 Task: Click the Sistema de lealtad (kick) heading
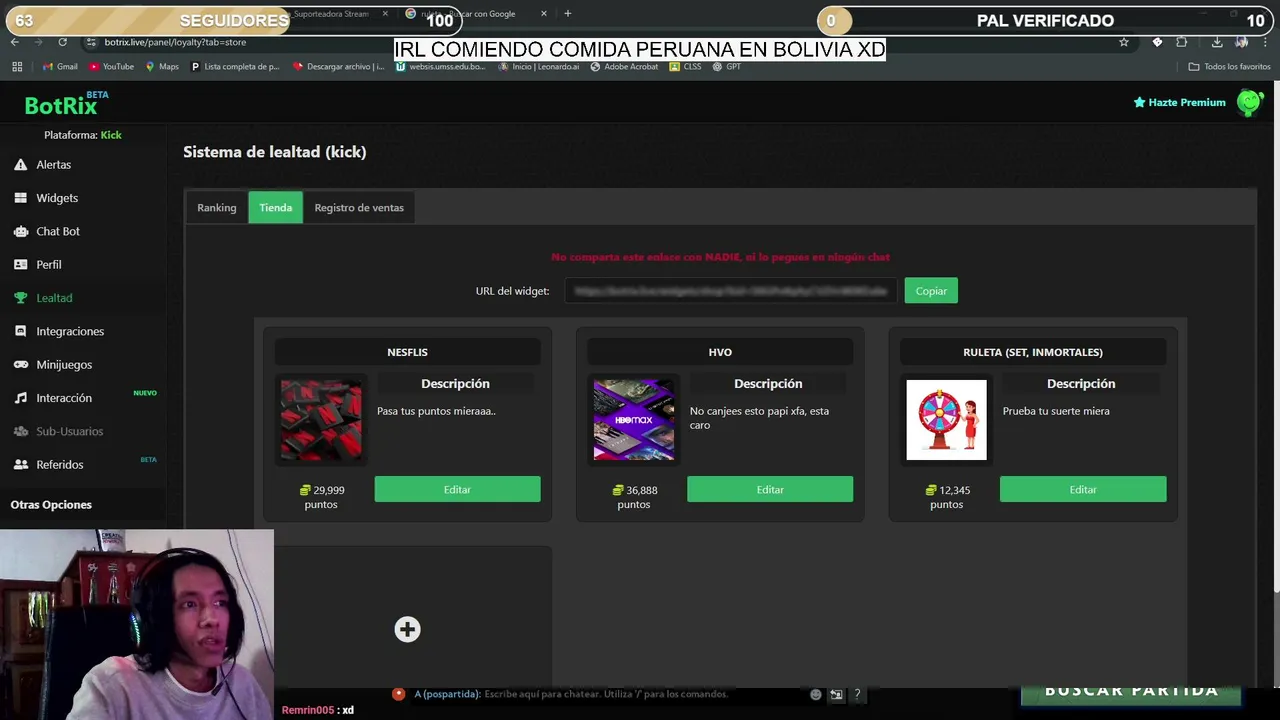pyautogui.click(x=275, y=152)
